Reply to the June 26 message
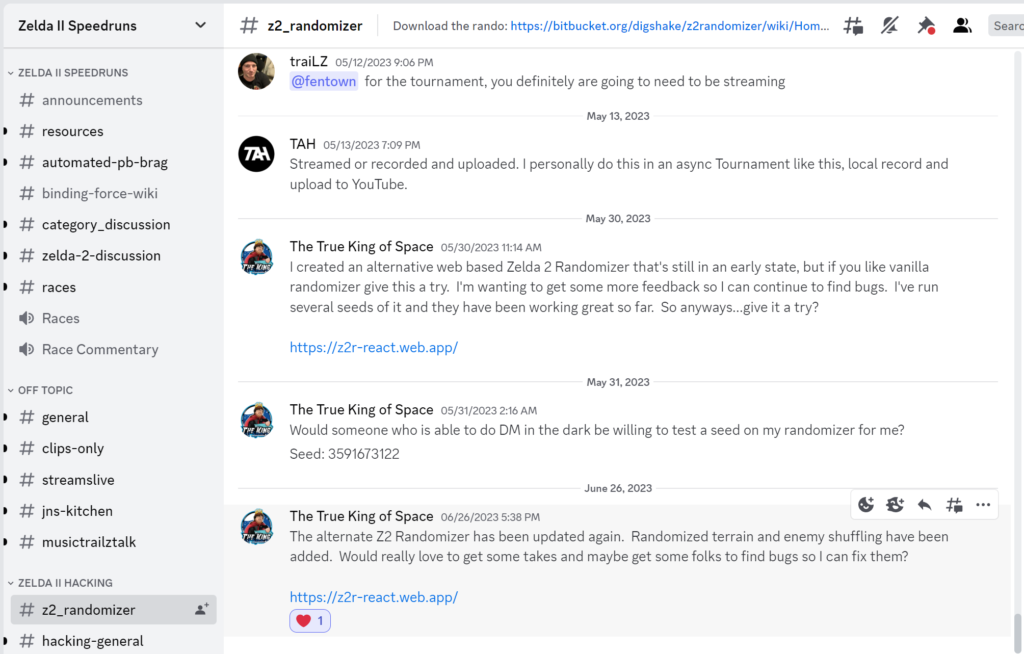This screenshot has width=1024, height=654. 925,505
